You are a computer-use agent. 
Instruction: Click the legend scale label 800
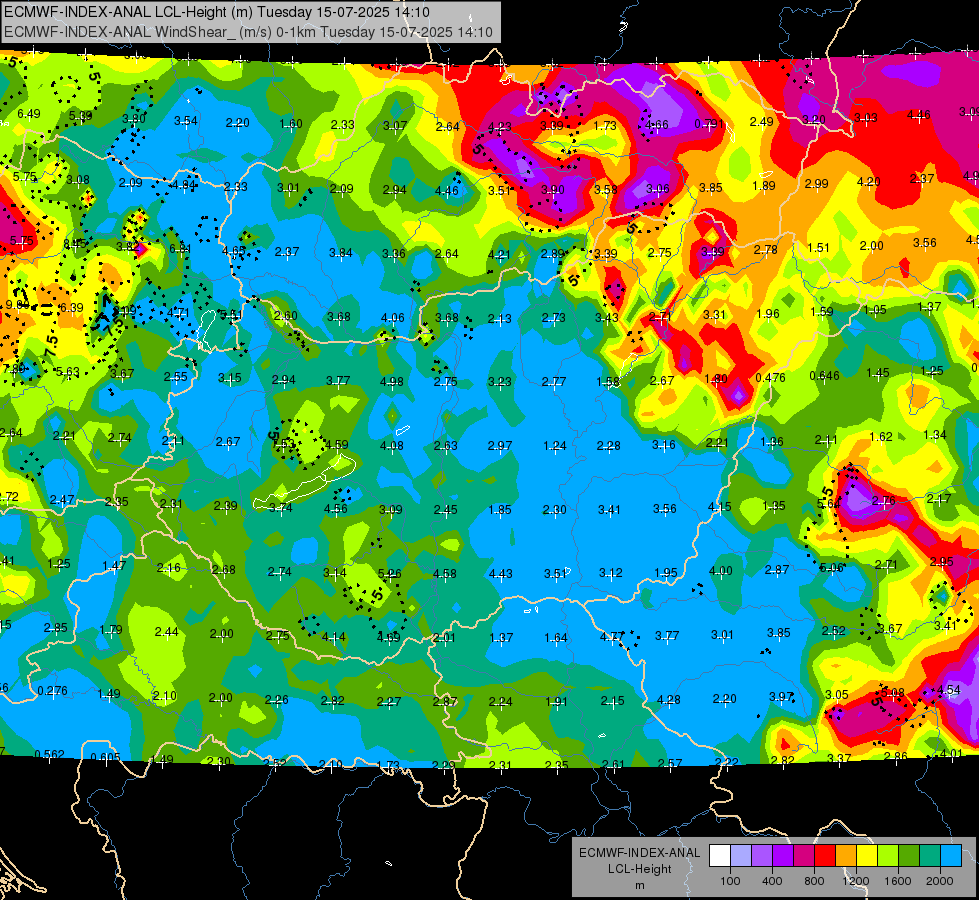814,881
